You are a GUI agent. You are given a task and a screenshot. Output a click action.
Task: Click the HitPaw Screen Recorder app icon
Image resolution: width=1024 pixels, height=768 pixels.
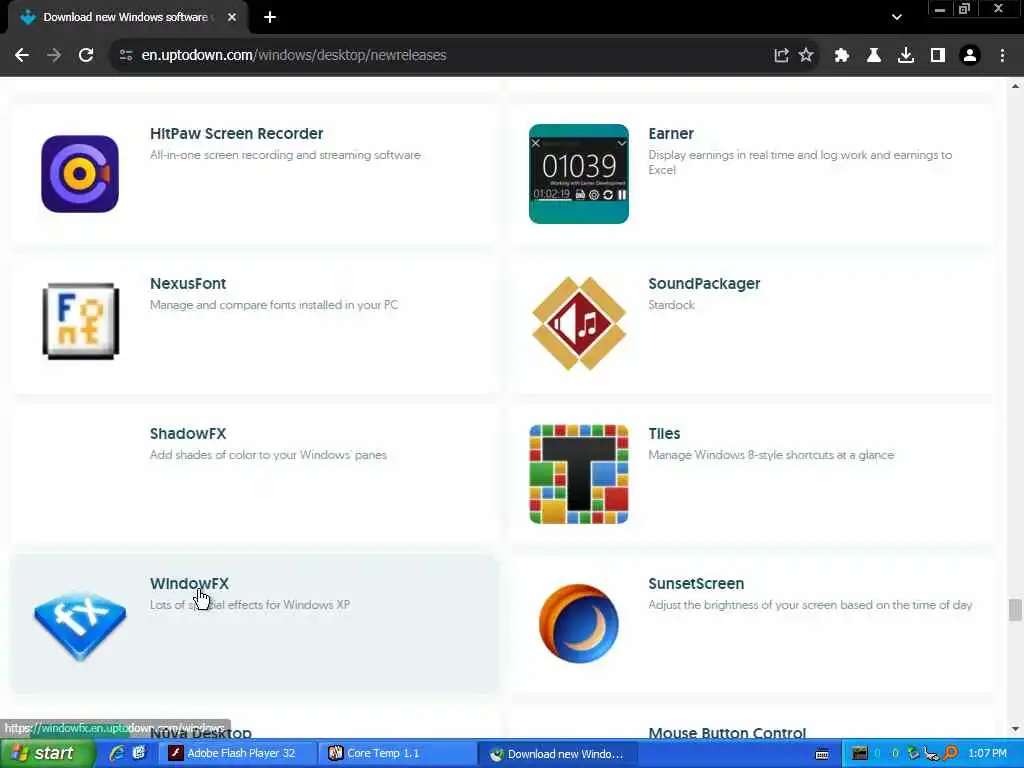coord(80,174)
